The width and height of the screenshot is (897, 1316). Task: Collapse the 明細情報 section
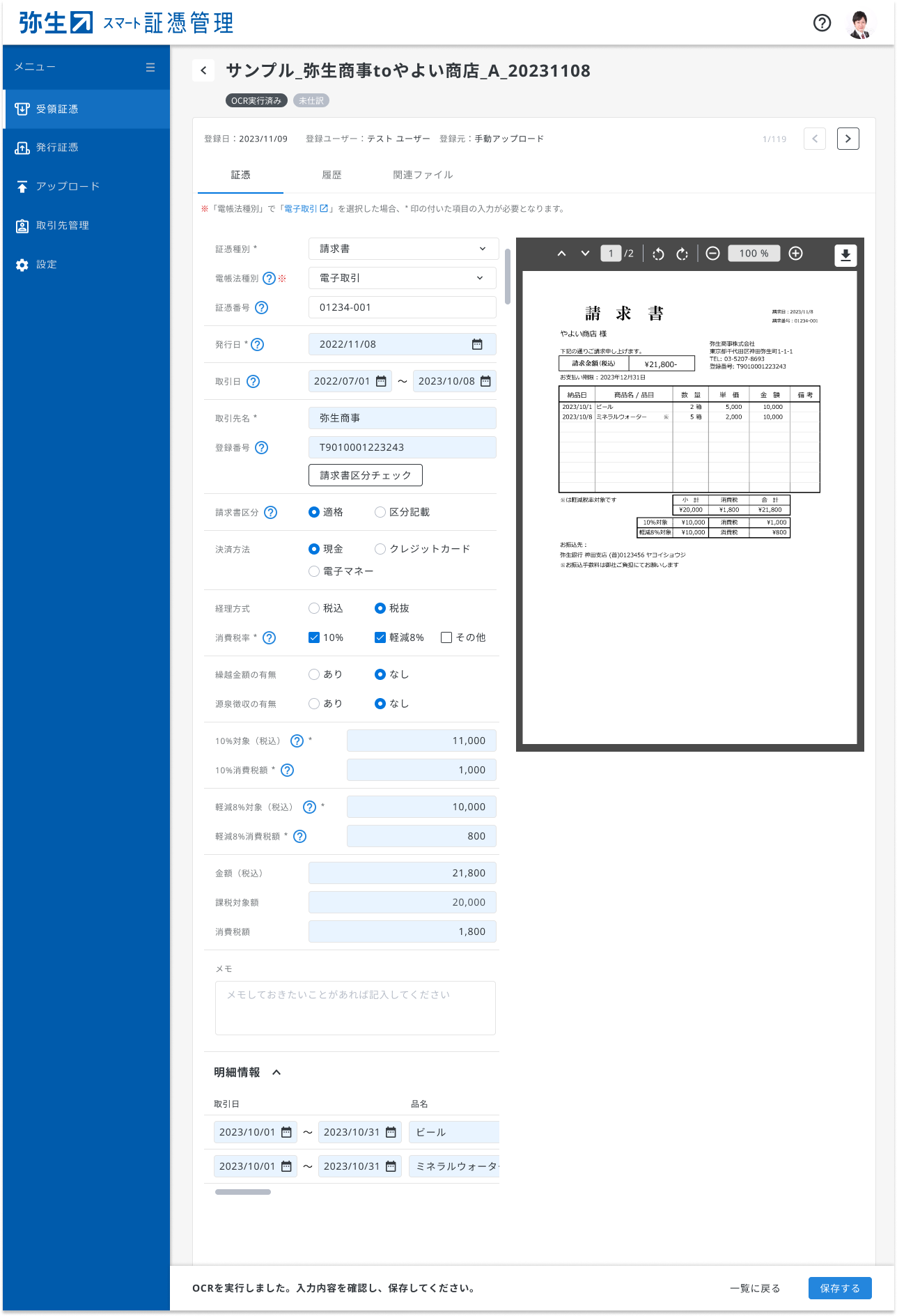[x=276, y=1072]
